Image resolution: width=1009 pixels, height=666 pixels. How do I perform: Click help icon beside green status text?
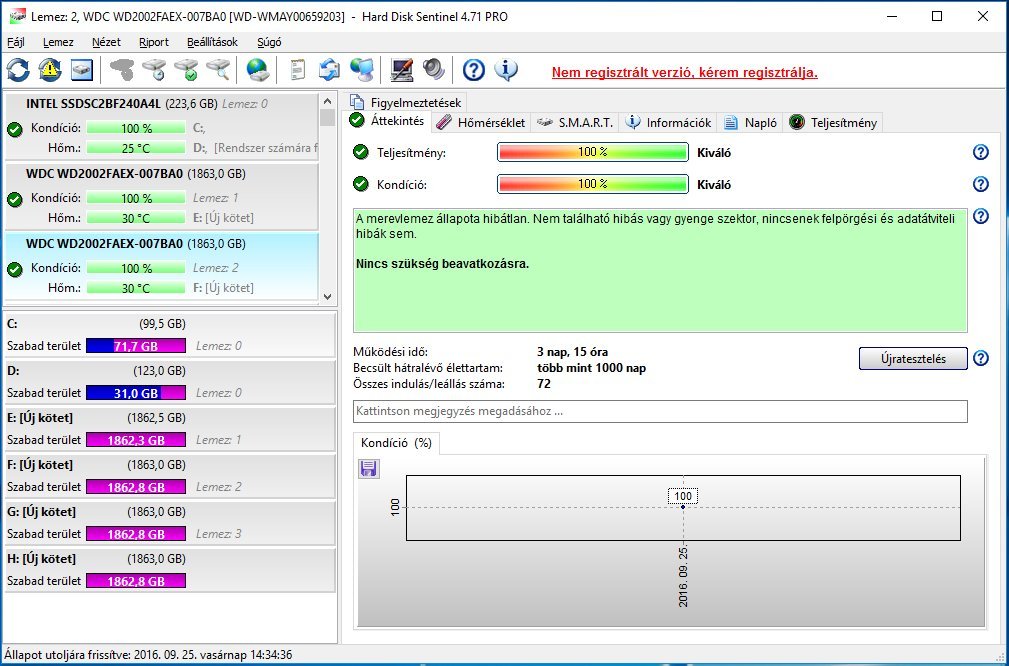pos(980,216)
